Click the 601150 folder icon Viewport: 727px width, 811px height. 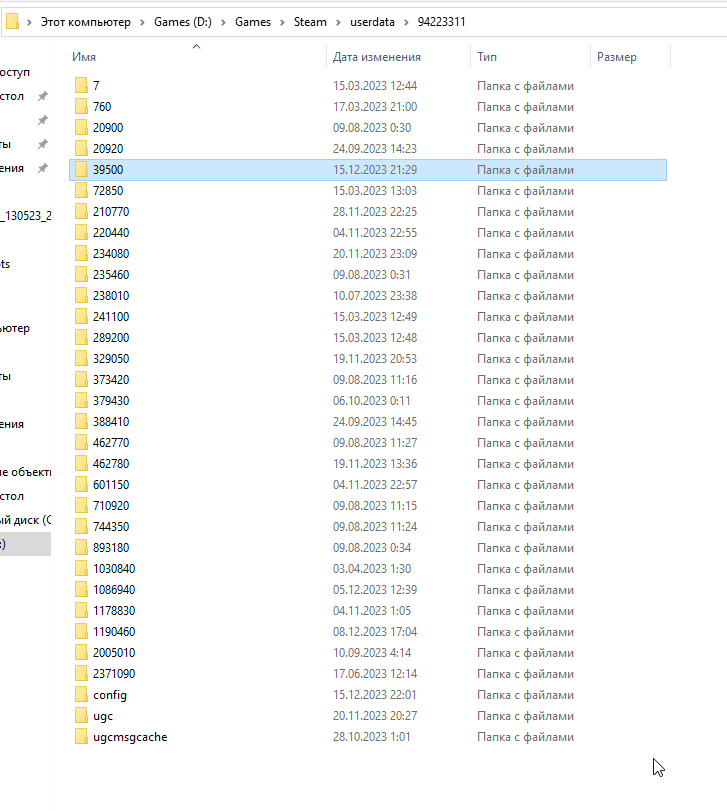[x=81, y=485]
